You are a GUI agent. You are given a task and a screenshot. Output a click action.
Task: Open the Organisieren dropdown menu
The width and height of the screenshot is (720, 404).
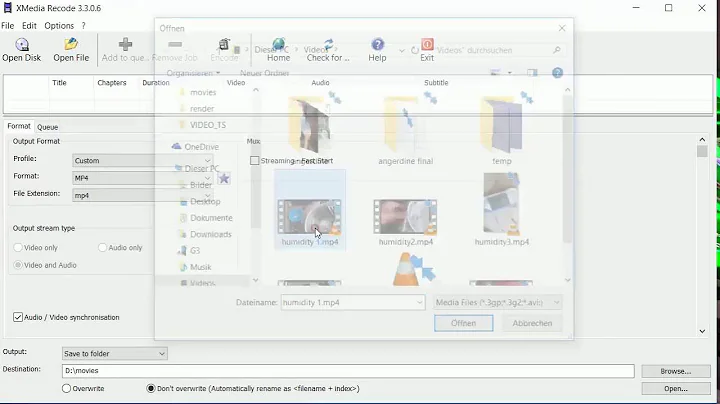pos(193,73)
